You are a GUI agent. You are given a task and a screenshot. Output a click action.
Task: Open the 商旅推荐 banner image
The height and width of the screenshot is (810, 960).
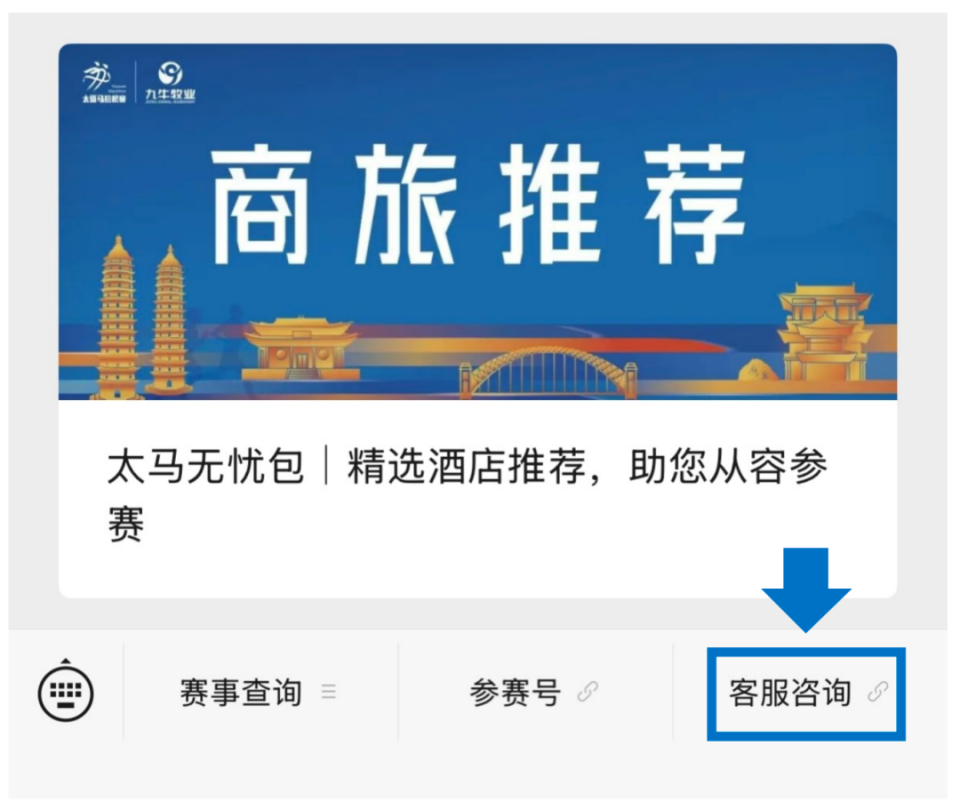pos(478,222)
